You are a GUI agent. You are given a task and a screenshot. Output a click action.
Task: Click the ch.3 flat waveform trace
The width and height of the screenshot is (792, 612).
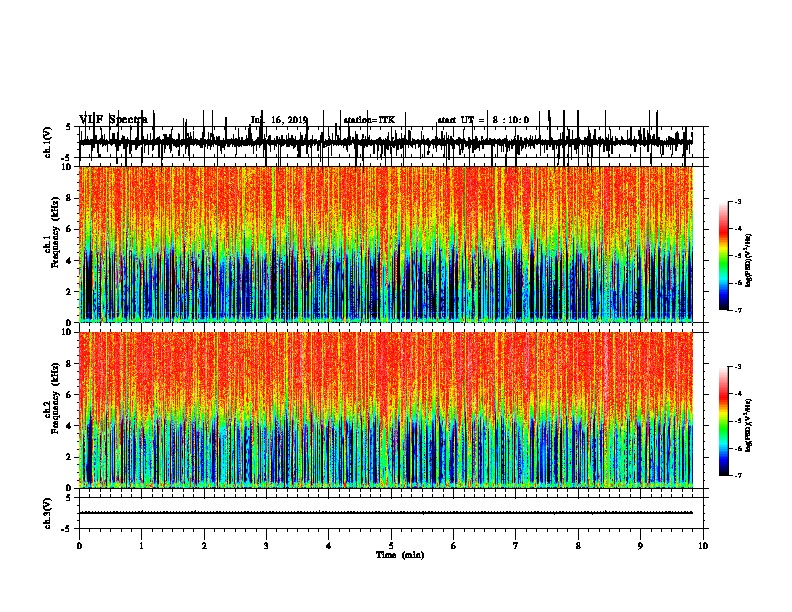[x=386, y=513]
